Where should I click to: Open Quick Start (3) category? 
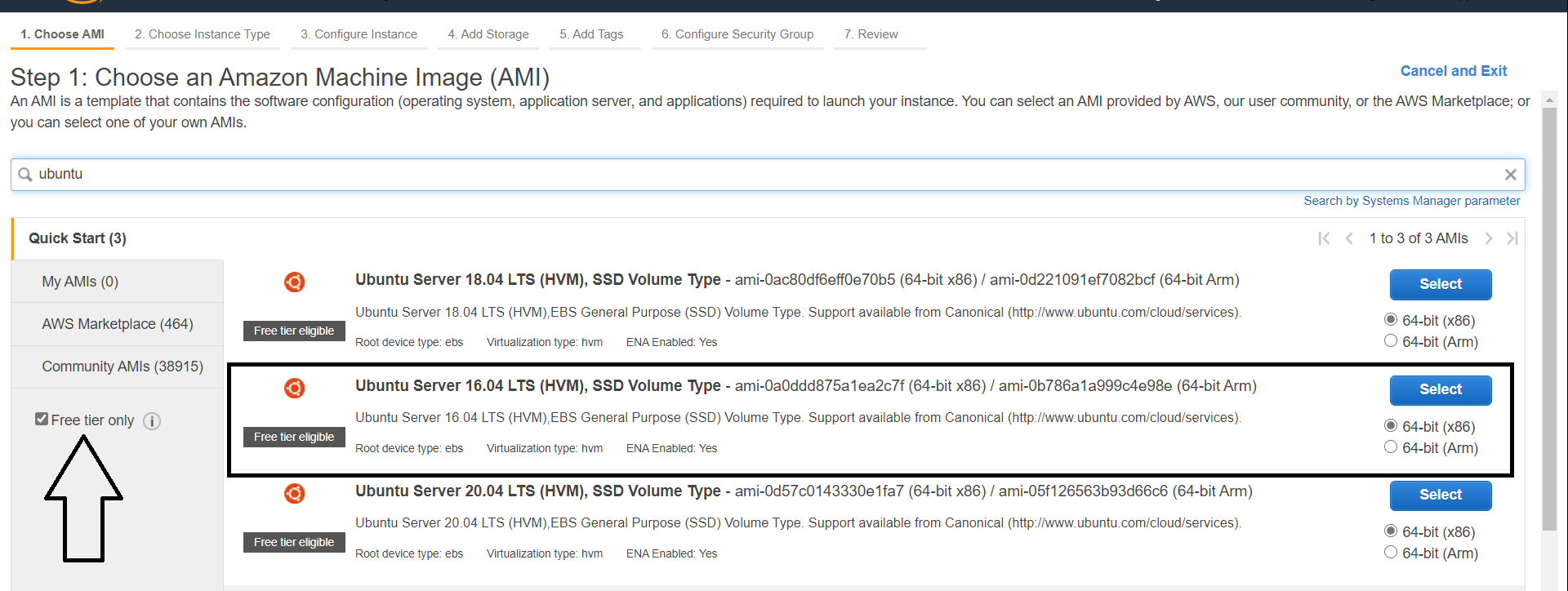pos(118,238)
